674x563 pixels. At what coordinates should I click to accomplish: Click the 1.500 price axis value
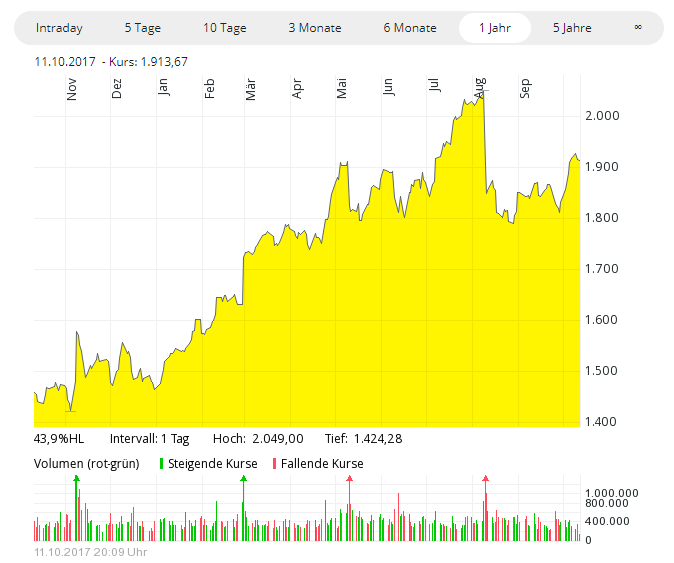point(601,371)
